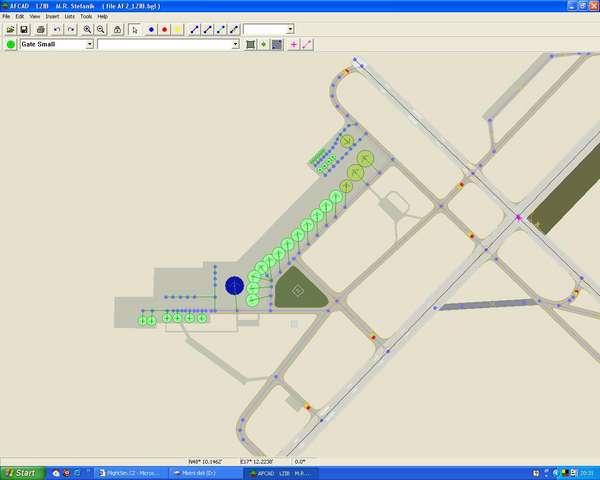This screenshot has height=480, width=600.
Task: Open the Lists menu
Action: (70, 16)
